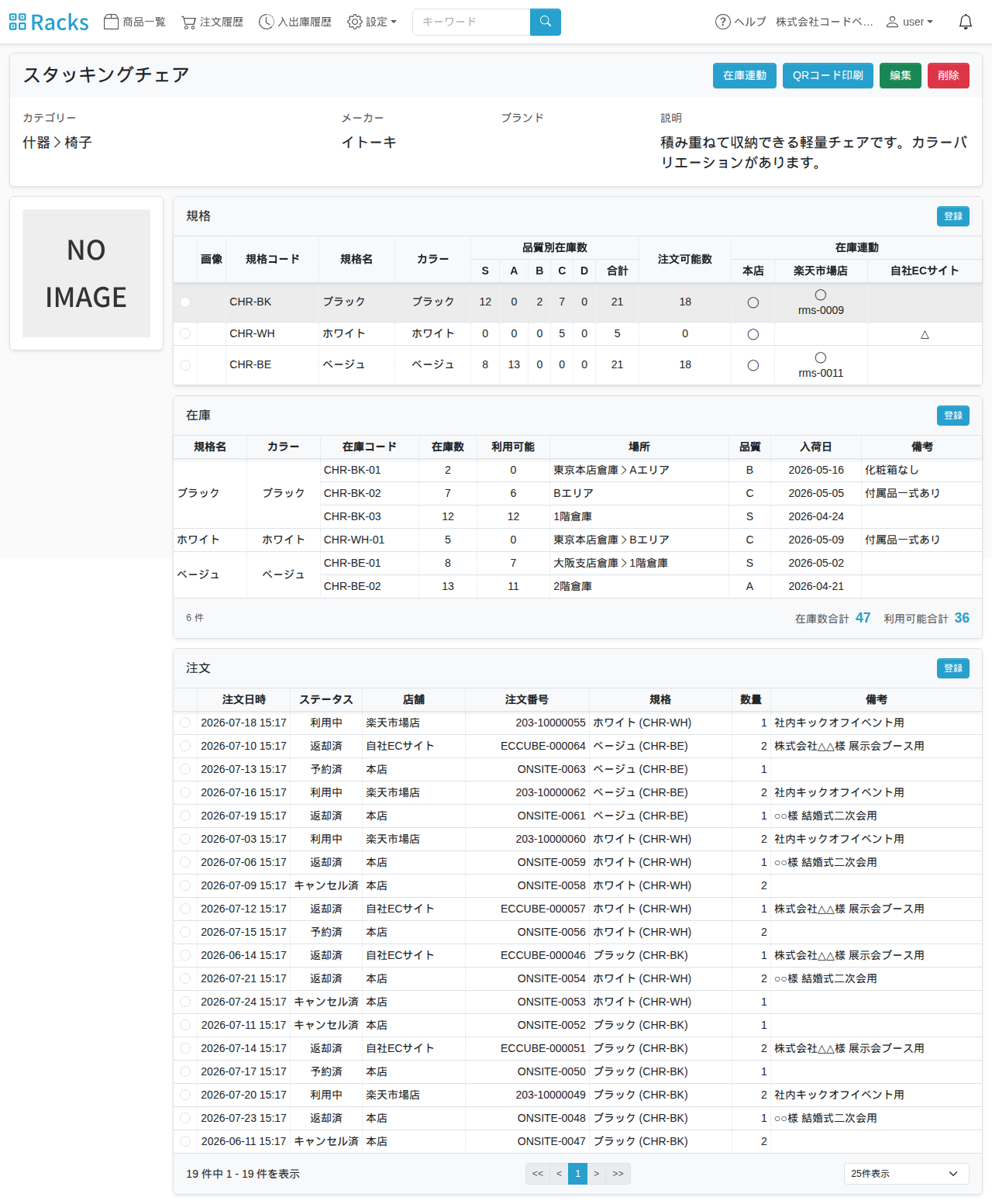Click the 設定 gear icon
992x1204 pixels.
[355, 22]
